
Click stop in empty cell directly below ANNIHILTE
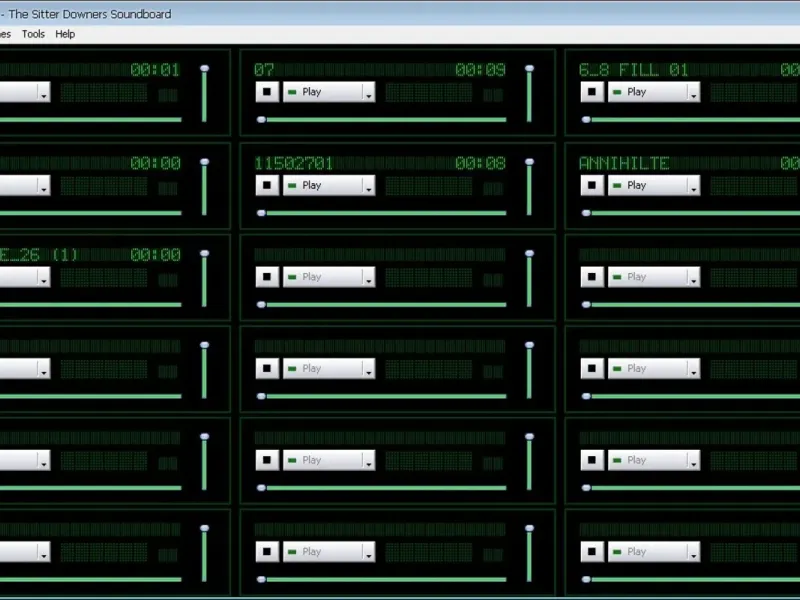coord(592,277)
